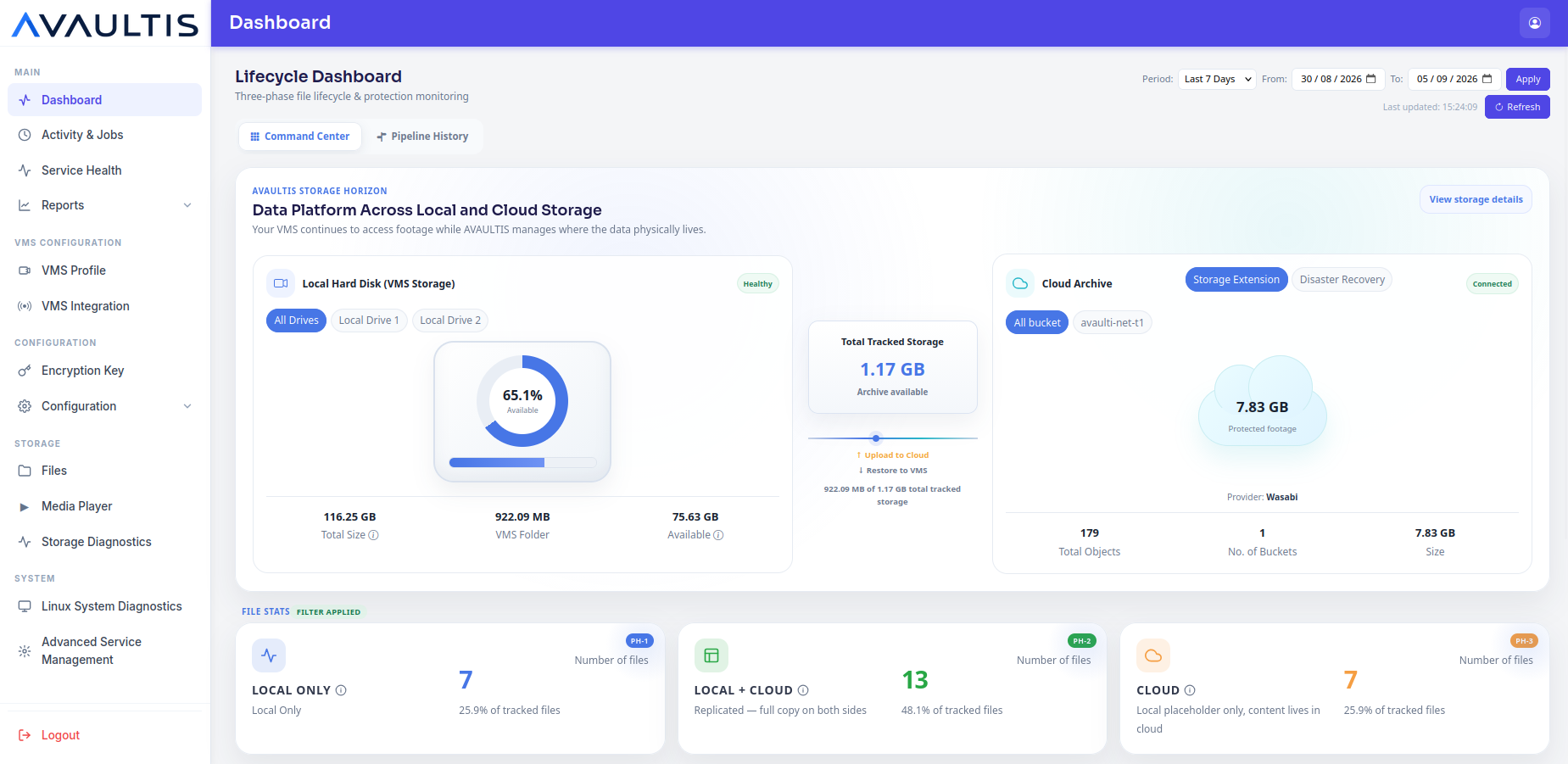Screen dimensions: 1568x764
Task: Click the info icon beside CLOUD heading
Action: click(x=1190, y=690)
